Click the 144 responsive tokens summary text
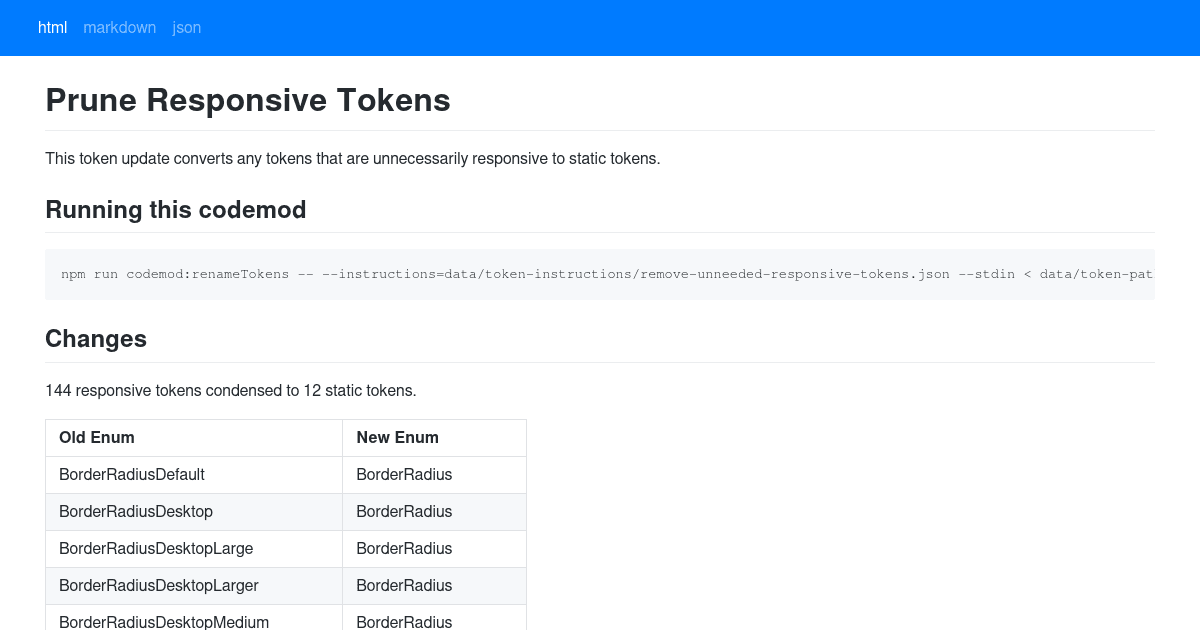Screen dimensions: 1200x630 pyautogui.click(x=231, y=391)
